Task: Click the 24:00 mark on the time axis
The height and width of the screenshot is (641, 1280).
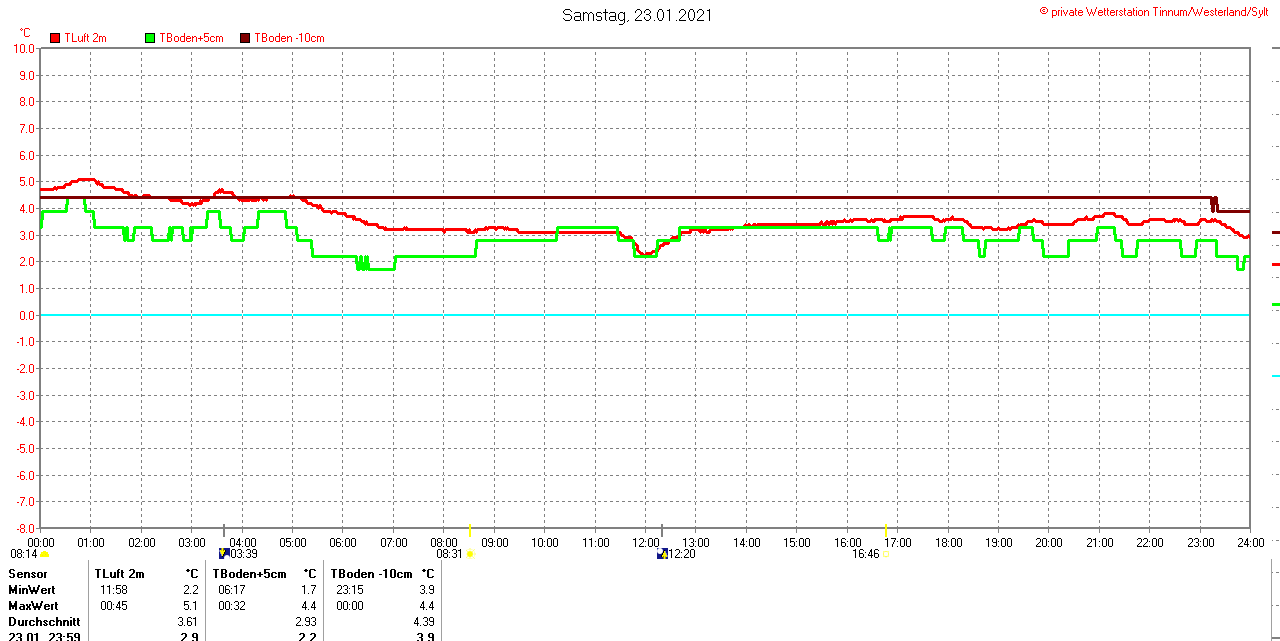Action: tap(1249, 543)
